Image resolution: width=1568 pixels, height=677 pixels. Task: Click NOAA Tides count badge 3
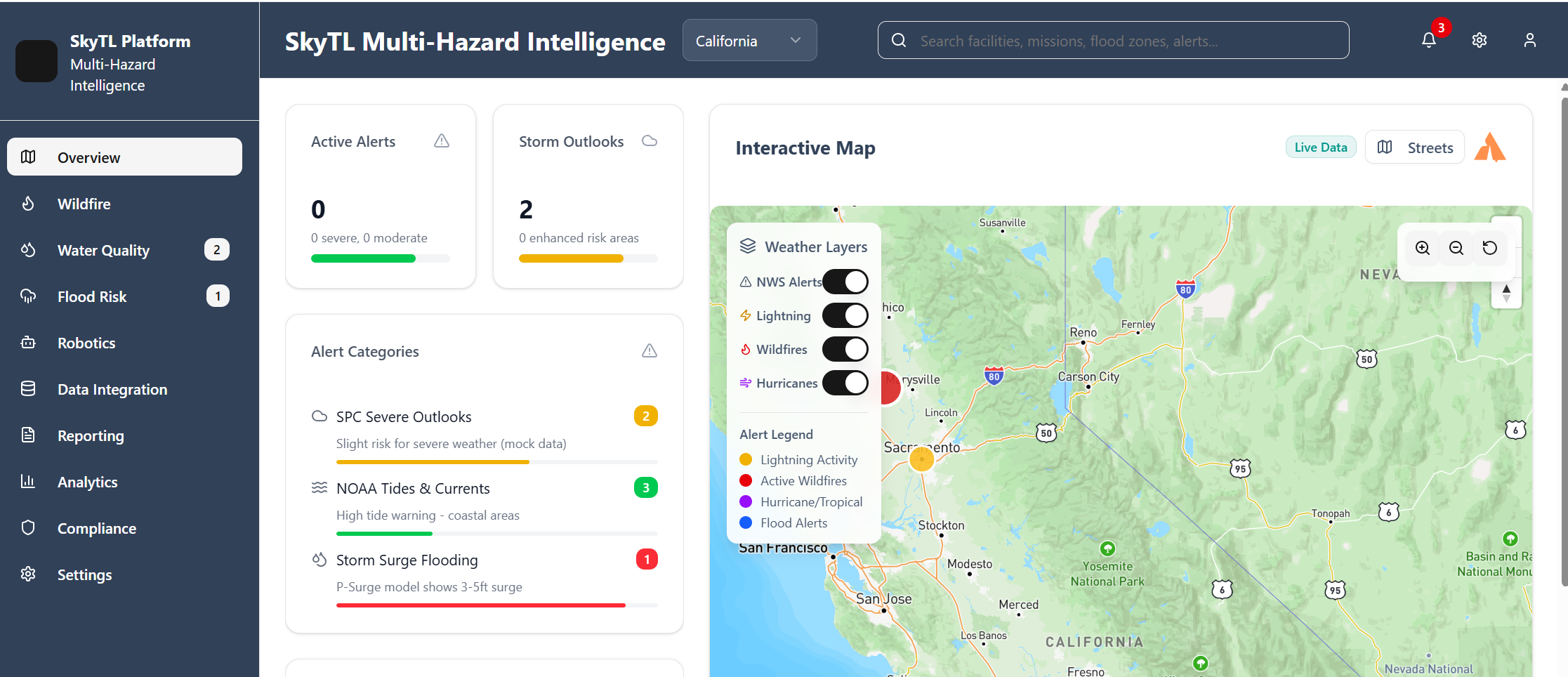(646, 487)
